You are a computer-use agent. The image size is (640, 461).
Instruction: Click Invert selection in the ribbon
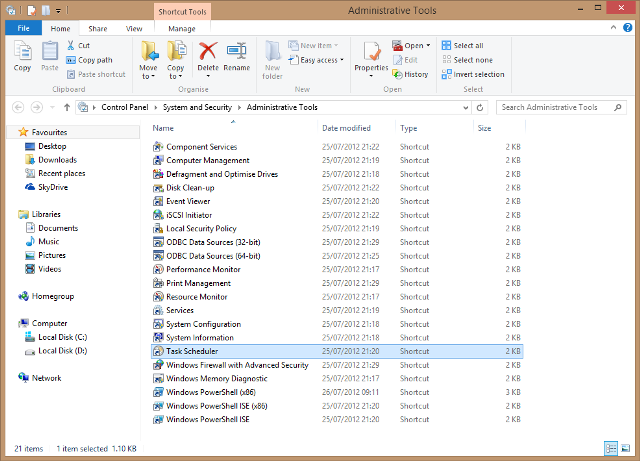(x=473, y=74)
